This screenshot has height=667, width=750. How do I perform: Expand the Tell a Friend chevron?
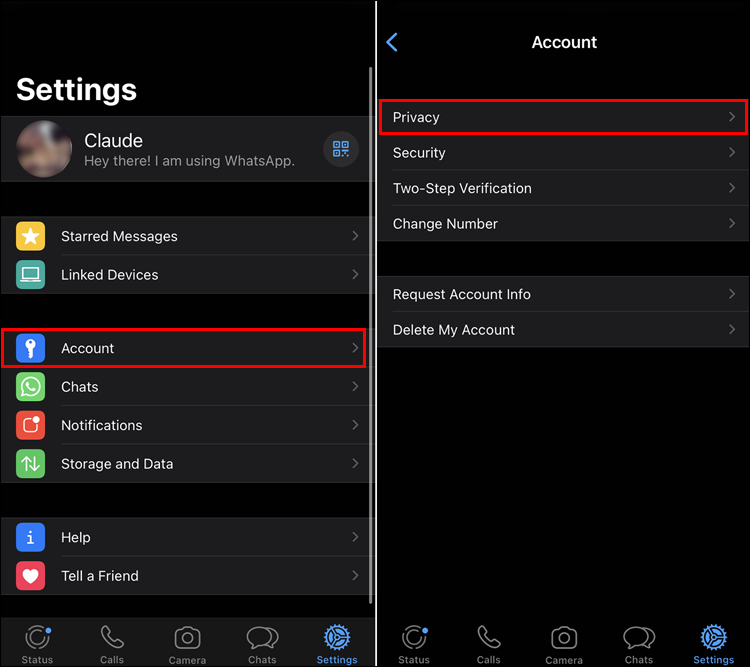355,575
